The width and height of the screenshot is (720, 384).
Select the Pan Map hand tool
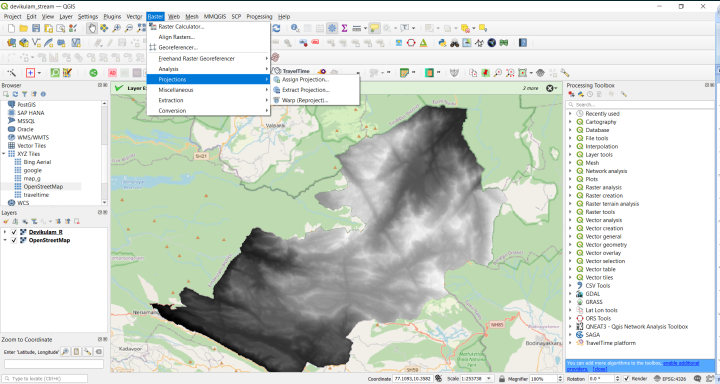(92, 28)
